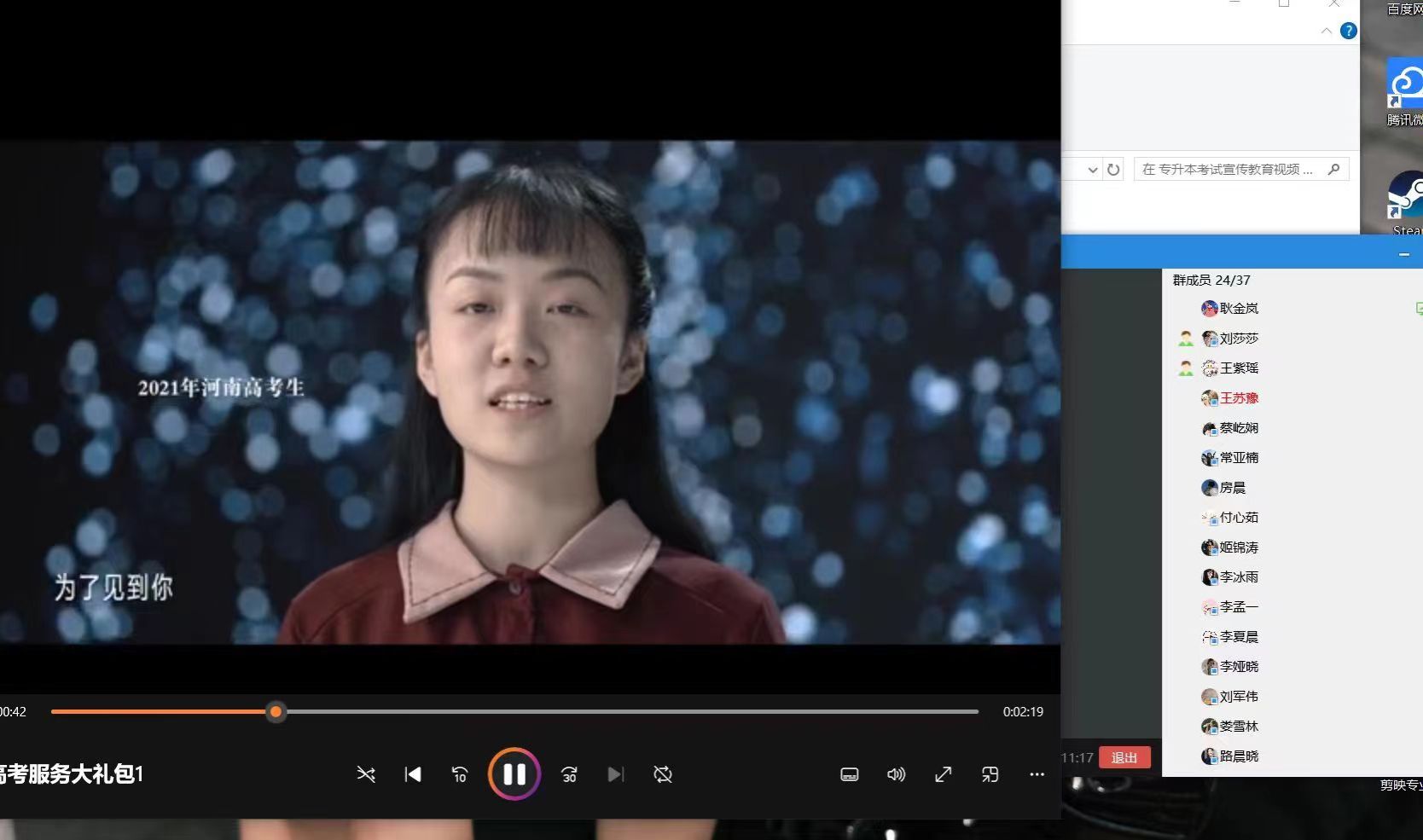Image resolution: width=1423 pixels, height=840 pixels.
Task: Click the avatar icon beside 房晨
Action: (1209, 488)
